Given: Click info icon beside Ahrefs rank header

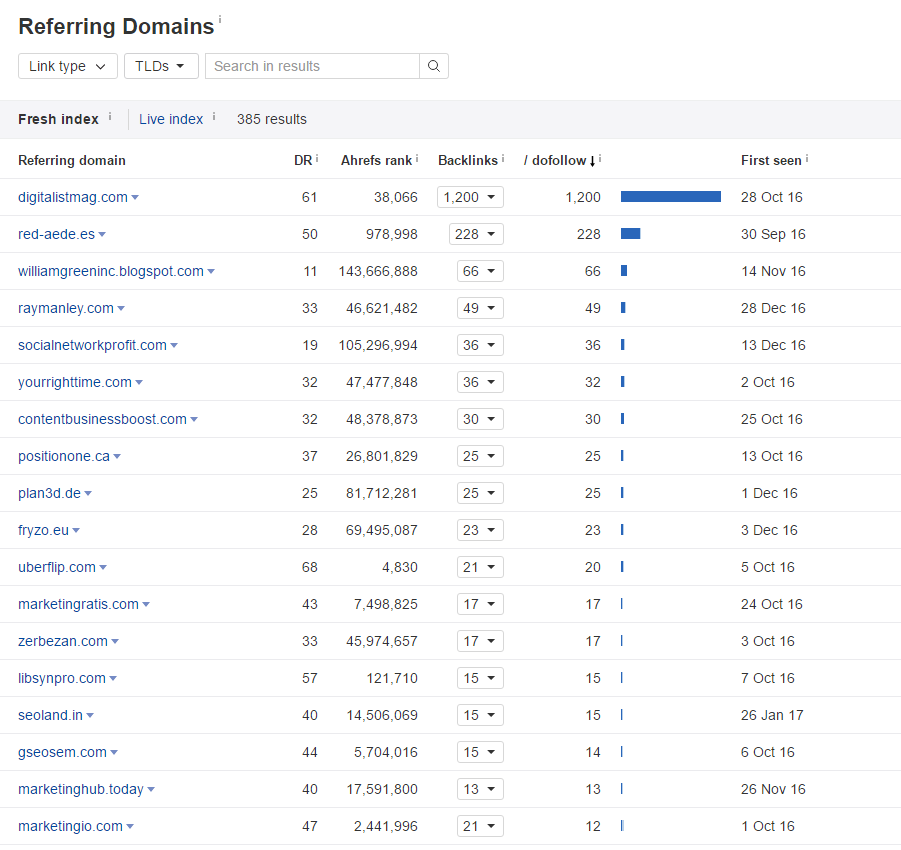Looking at the screenshot, I should [x=417, y=158].
